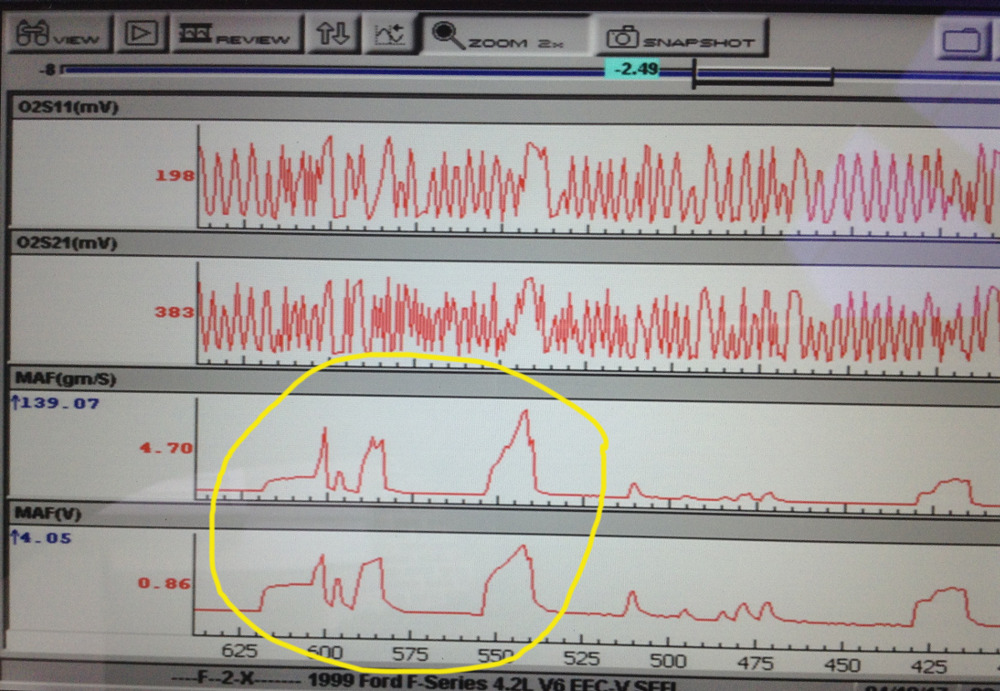The width and height of the screenshot is (1000, 691).
Task: Select the O2S21(mV) parameter header
Action: coord(66,243)
